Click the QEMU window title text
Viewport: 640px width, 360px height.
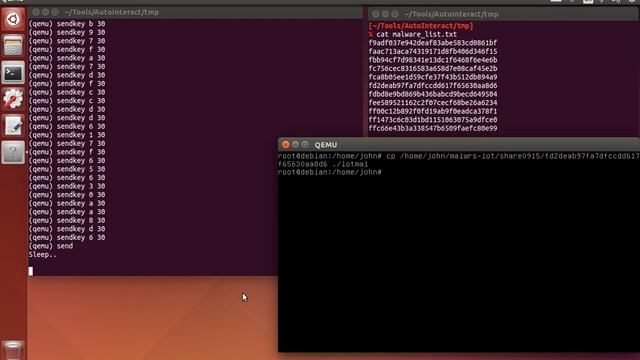tap(326, 145)
